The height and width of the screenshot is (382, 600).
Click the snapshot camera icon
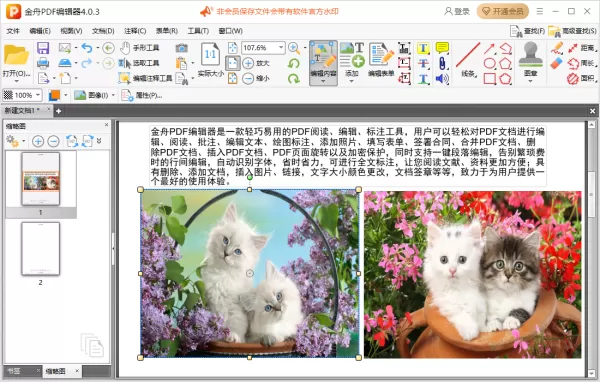181,48
